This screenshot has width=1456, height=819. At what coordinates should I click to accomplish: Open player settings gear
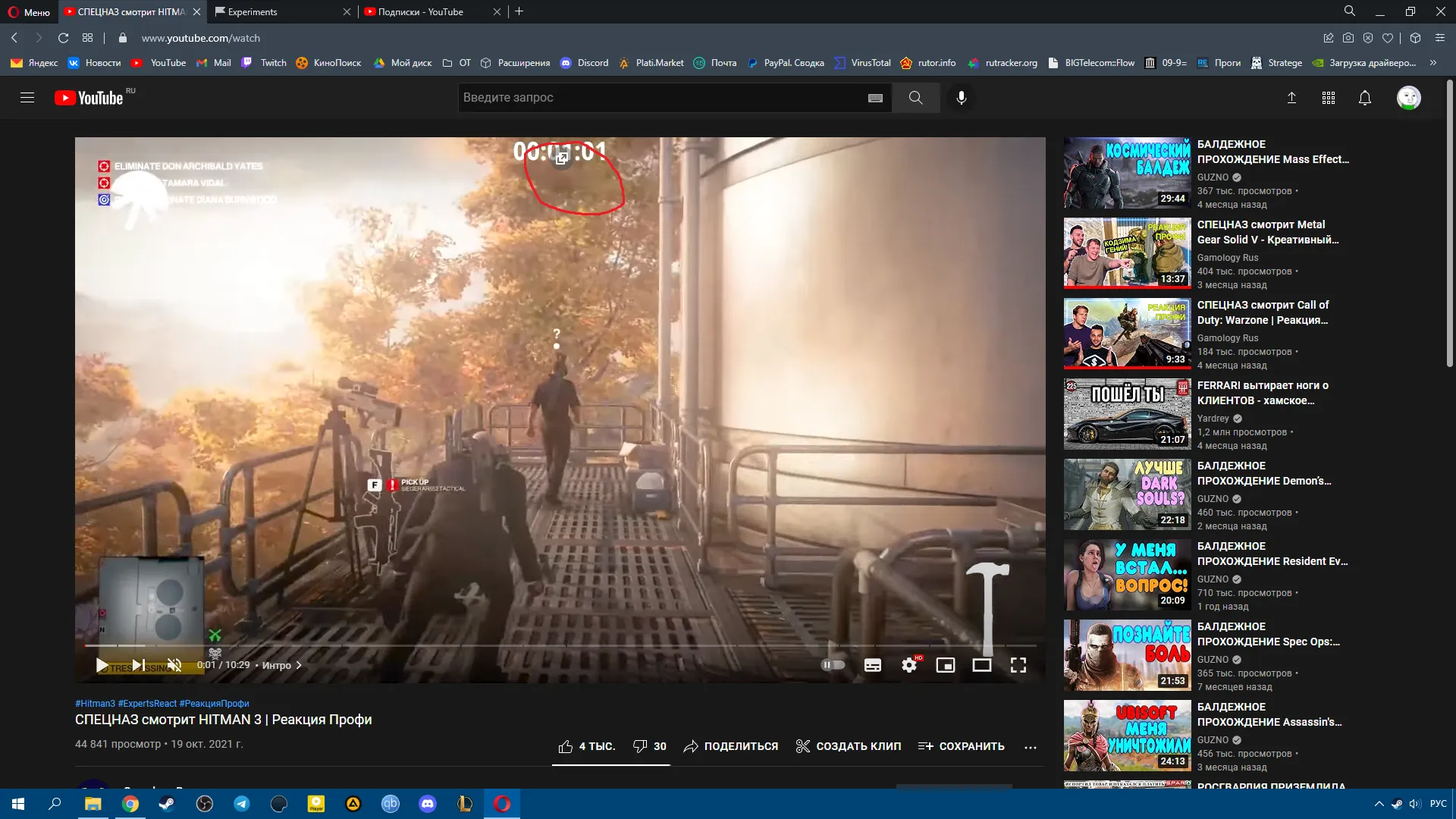coord(909,665)
